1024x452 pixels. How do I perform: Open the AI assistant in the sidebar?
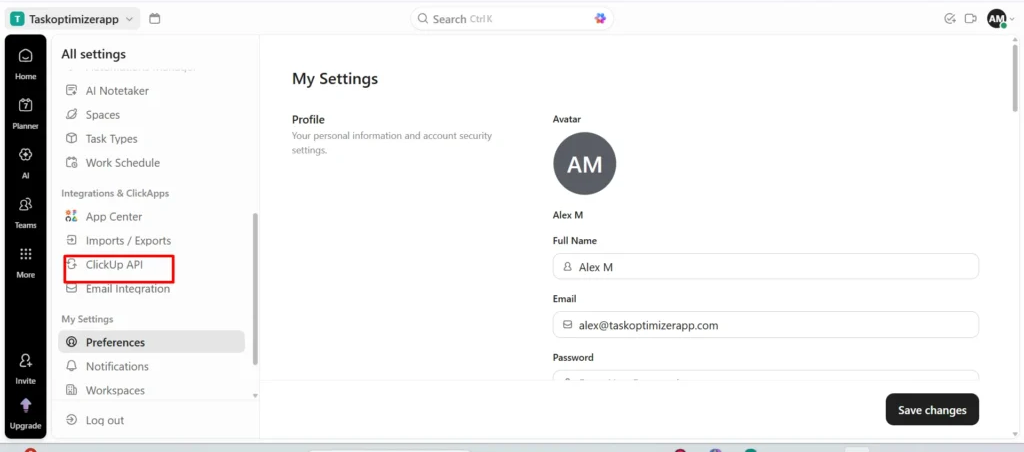(25, 162)
